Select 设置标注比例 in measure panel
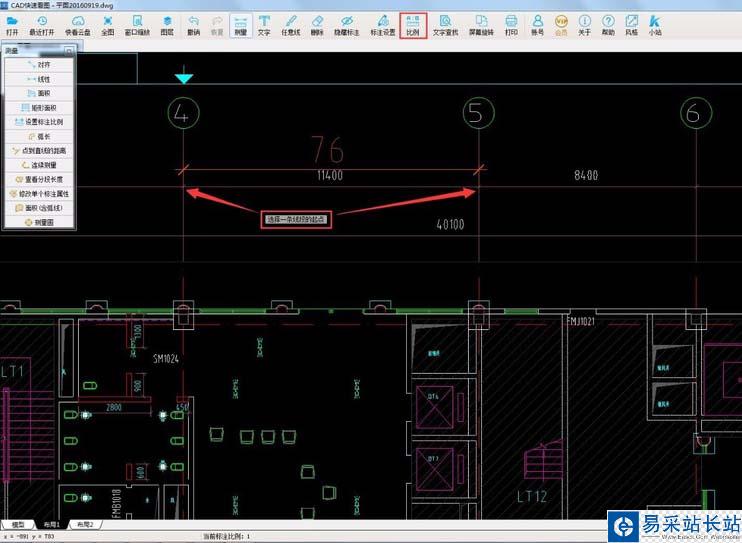Screen dimensions: 742x543 coord(40,122)
